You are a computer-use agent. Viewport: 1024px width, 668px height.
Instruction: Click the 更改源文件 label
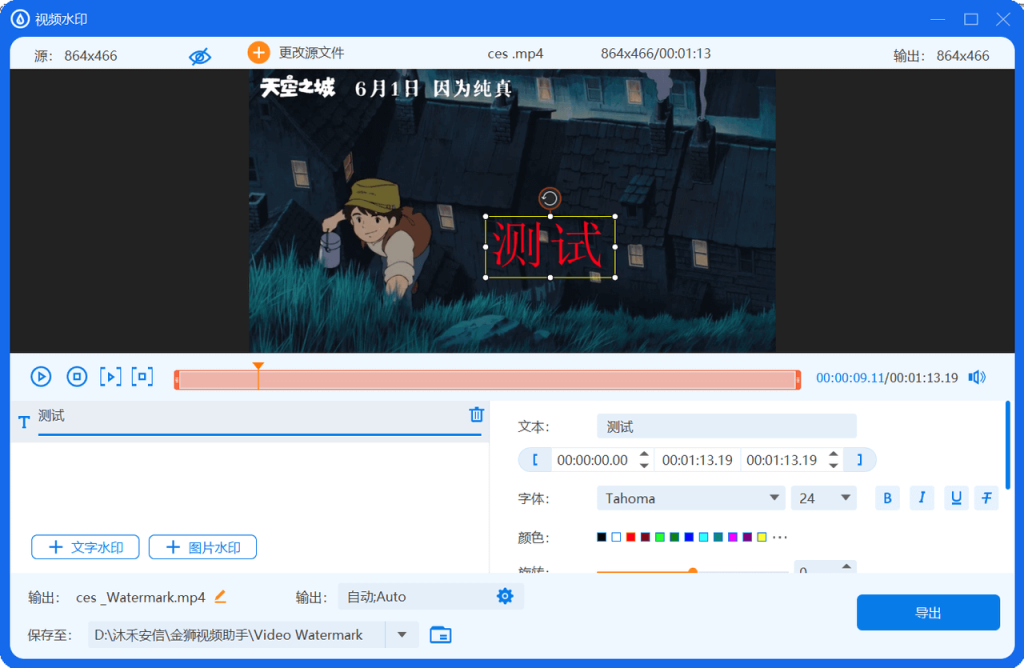312,53
